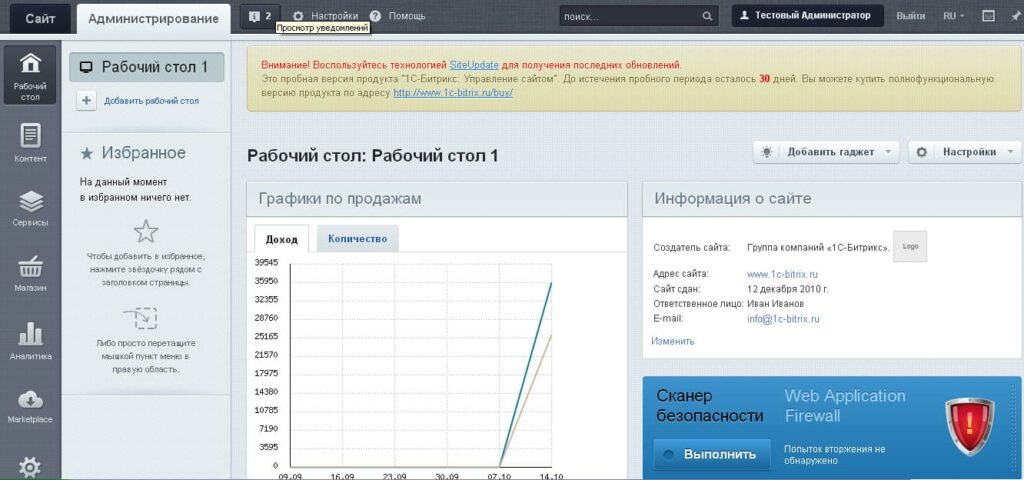The image size is (1024, 480).
Task: Click into the поиск search field
Action: coord(628,16)
